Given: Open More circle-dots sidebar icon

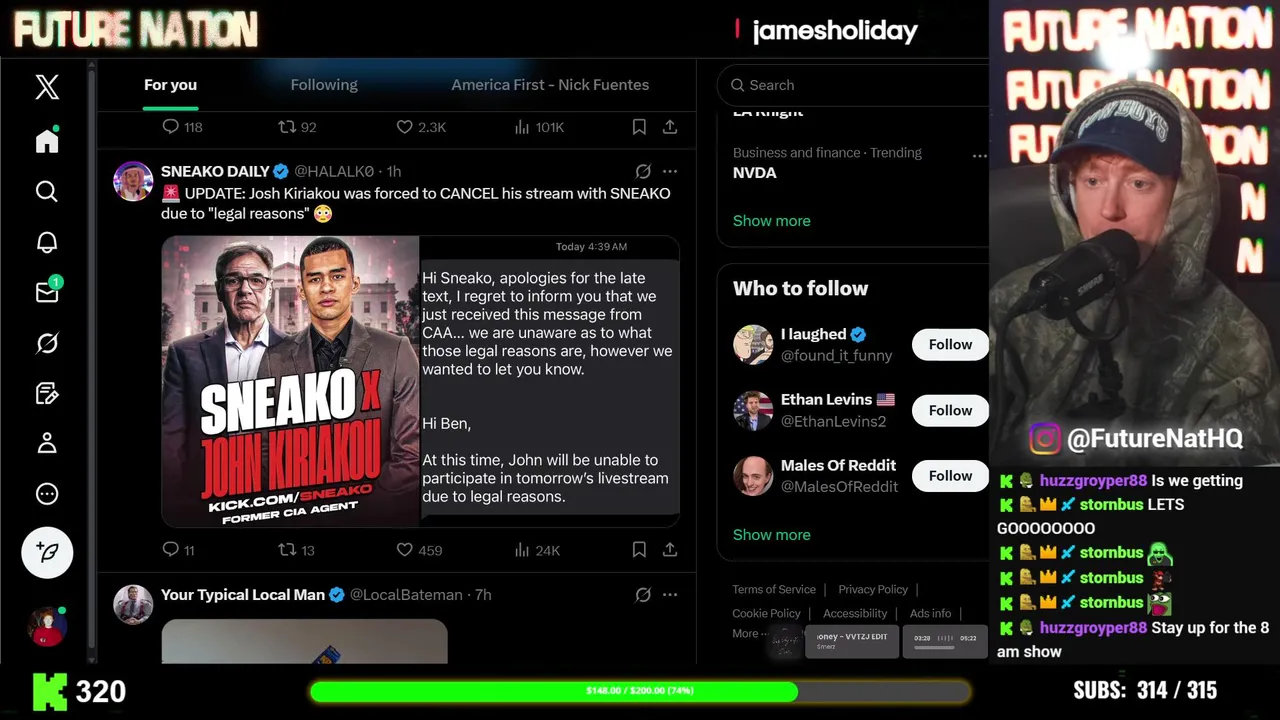Looking at the screenshot, I should [47, 494].
